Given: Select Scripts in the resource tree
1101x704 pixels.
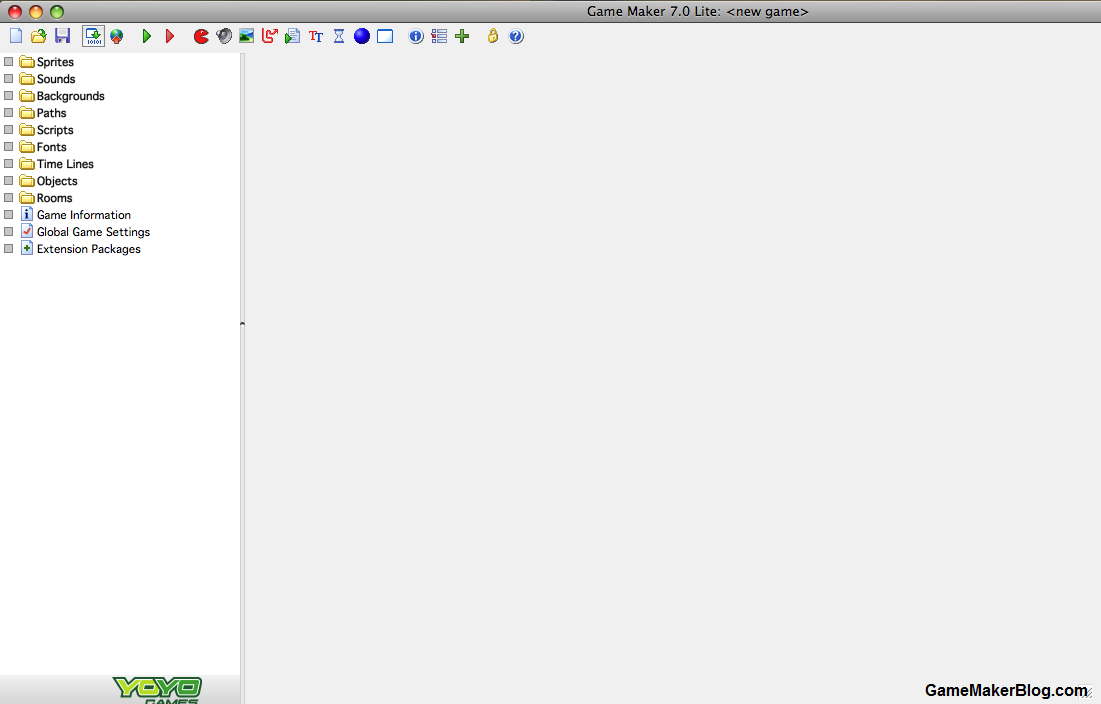Looking at the screenshot, I should 55,130.
